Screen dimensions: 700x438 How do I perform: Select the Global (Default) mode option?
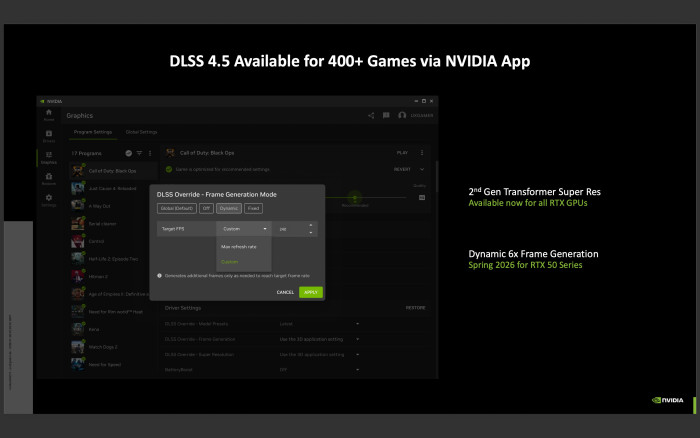[177, 208]
